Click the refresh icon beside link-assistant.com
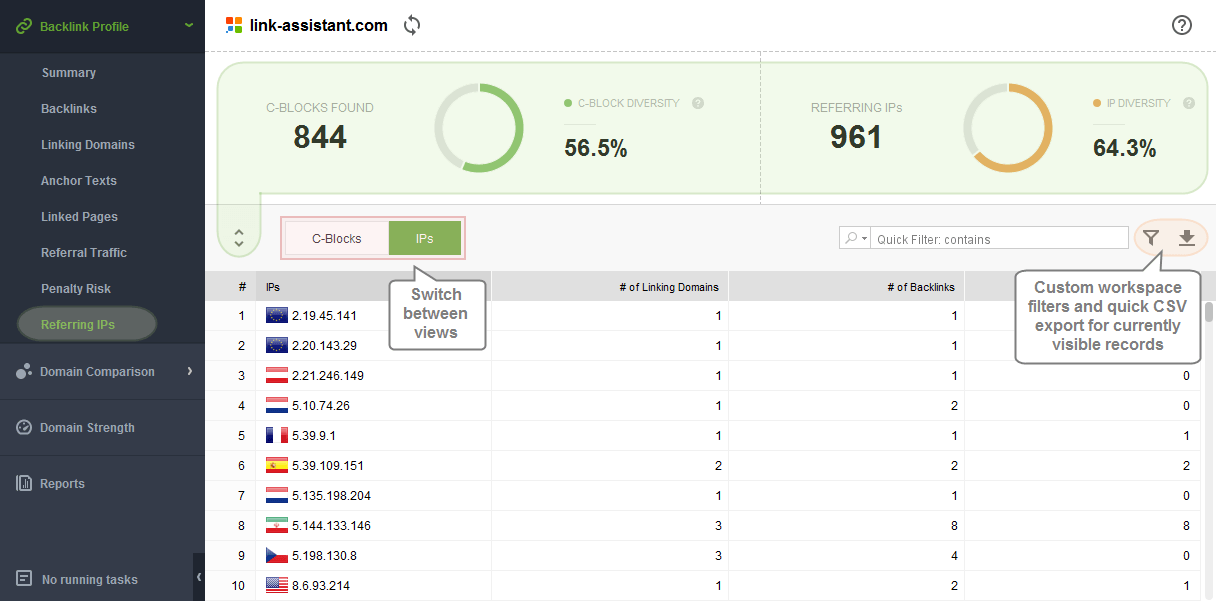 412,26
